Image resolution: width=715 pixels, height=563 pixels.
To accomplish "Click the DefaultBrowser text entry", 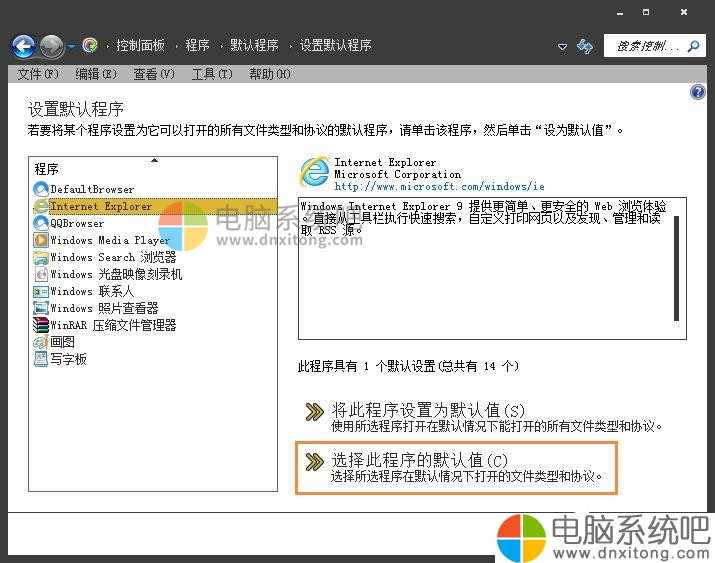I will 92,189.
